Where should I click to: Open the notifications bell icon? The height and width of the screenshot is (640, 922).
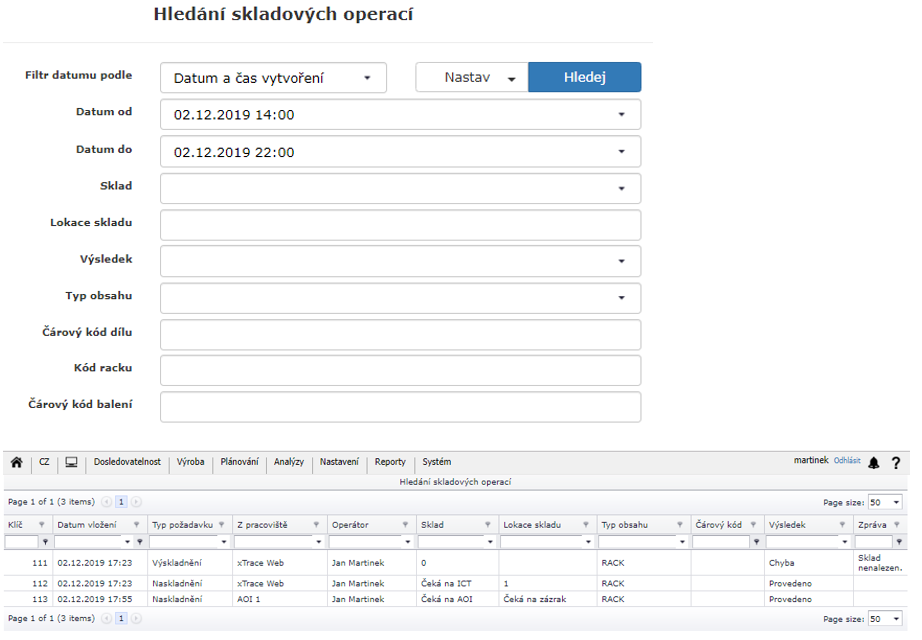click(874, 463)
